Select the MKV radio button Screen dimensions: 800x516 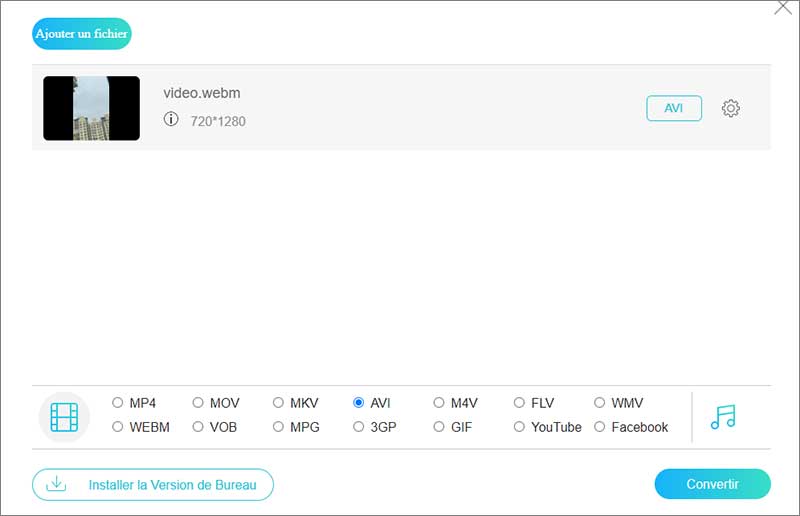[278, 403]
